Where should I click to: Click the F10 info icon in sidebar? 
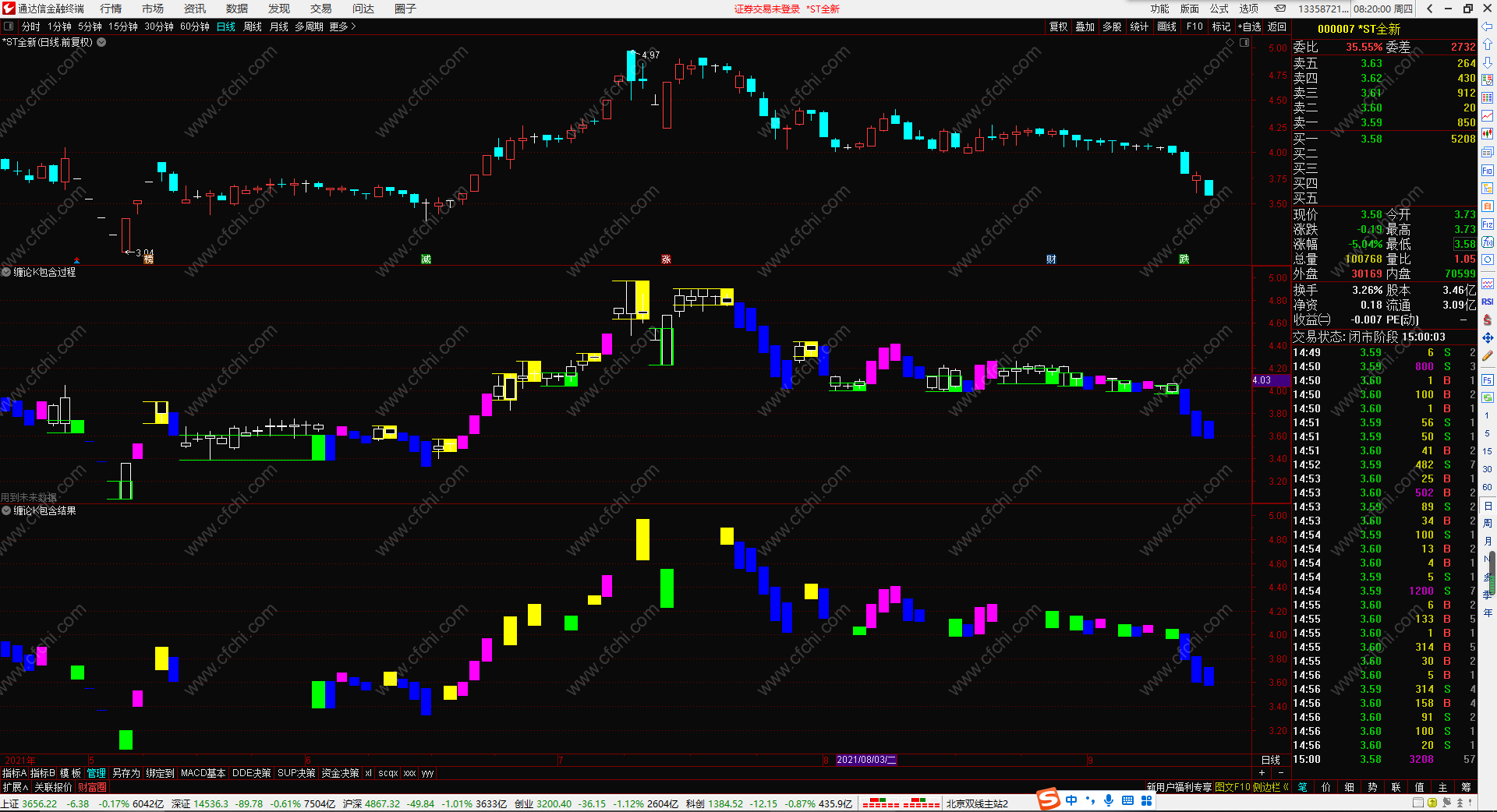[x=1488, y=171]
